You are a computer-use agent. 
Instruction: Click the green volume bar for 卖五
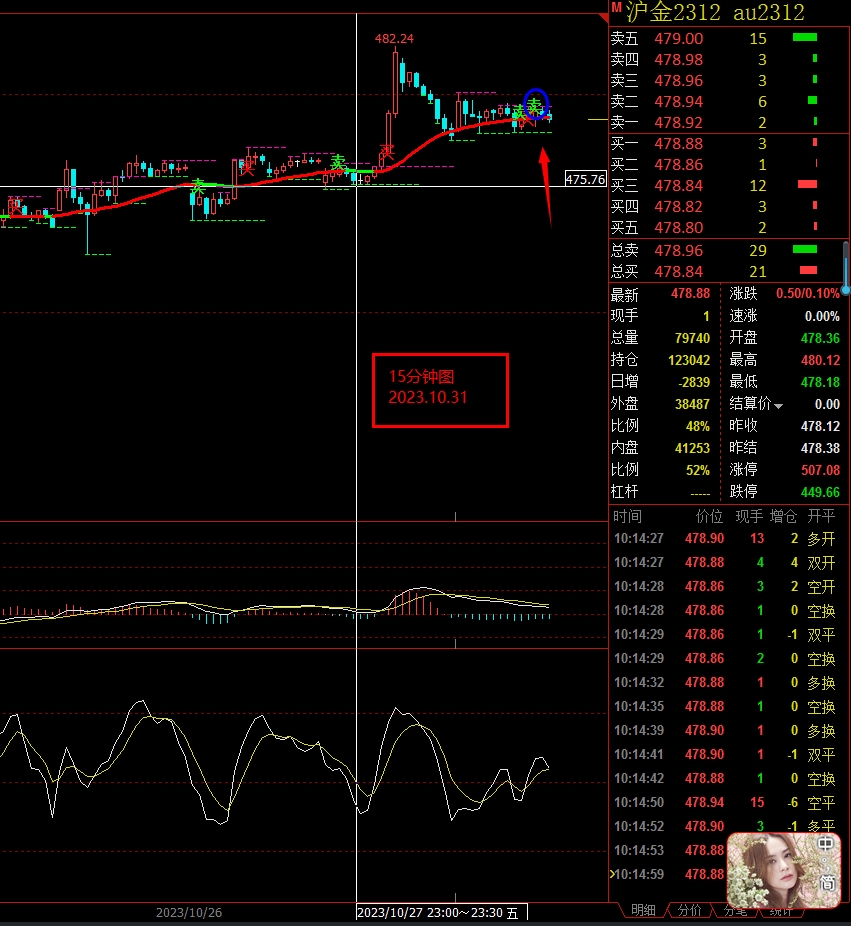pyautogui.click(x=805, y=37)
